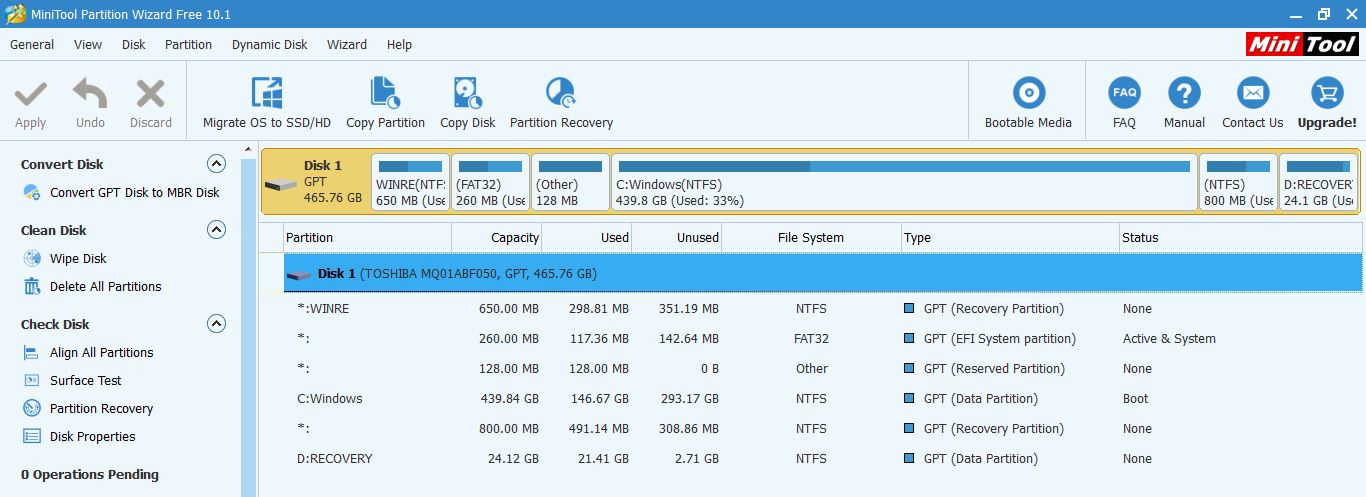
Task: Sort by Partition column header
Action: click(366, 238)
